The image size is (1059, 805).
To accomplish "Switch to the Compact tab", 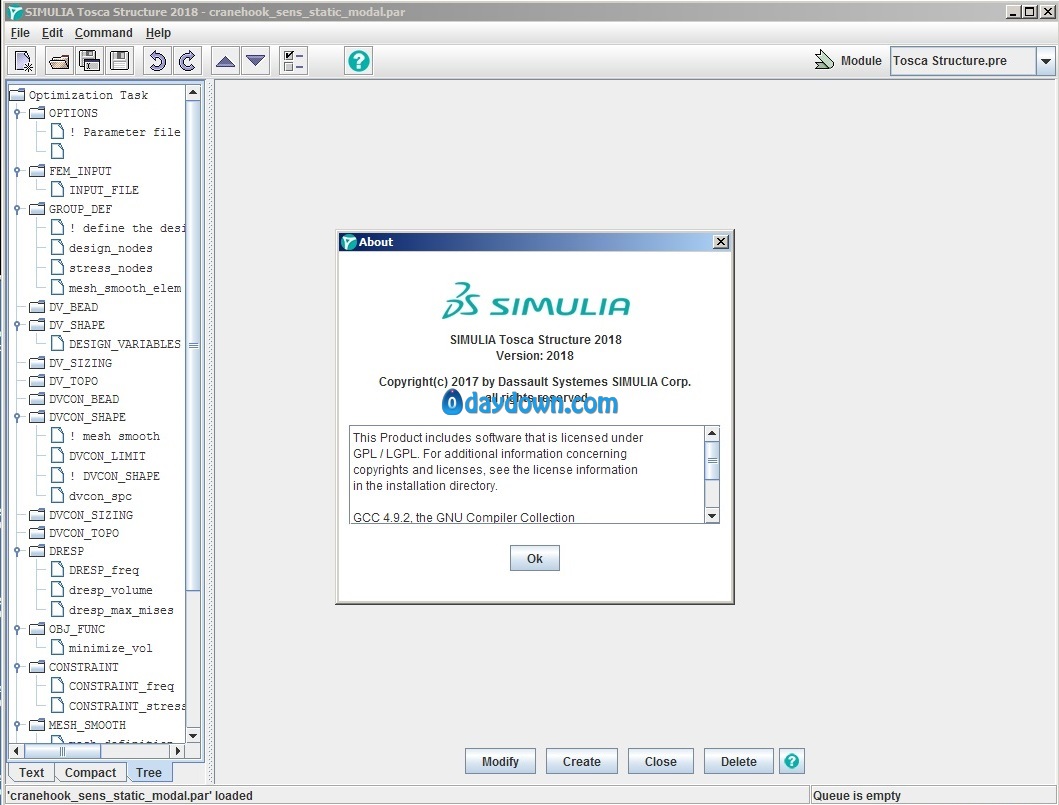I will (90, 772).
